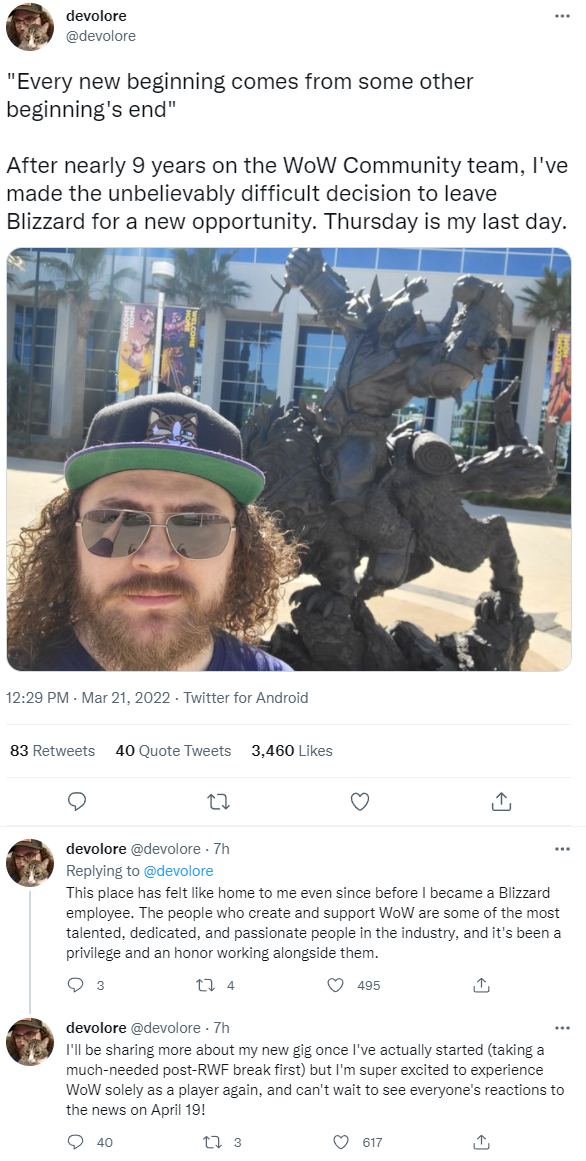The image size is (586, 1161).
Task: Open the selfie photo with statue
Action: 289,459
